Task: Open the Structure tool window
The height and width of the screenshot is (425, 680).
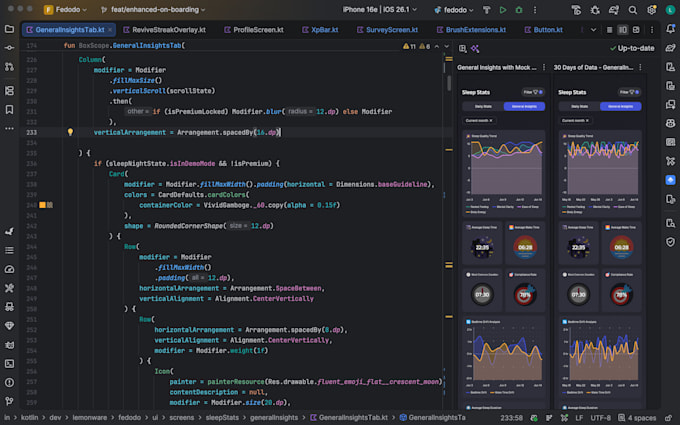Action: pos(9,91)
